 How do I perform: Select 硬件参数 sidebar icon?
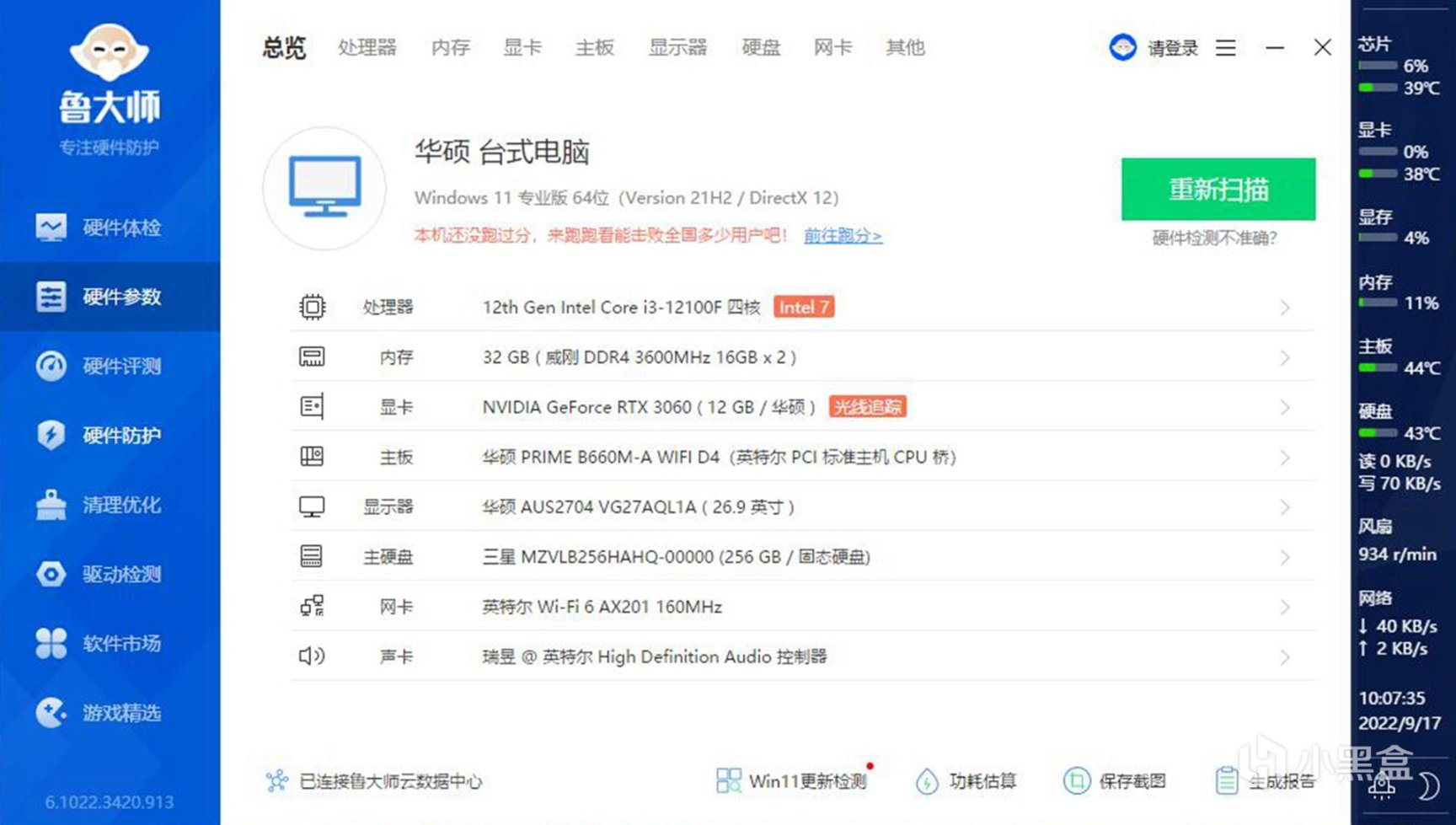coord(51,297)
